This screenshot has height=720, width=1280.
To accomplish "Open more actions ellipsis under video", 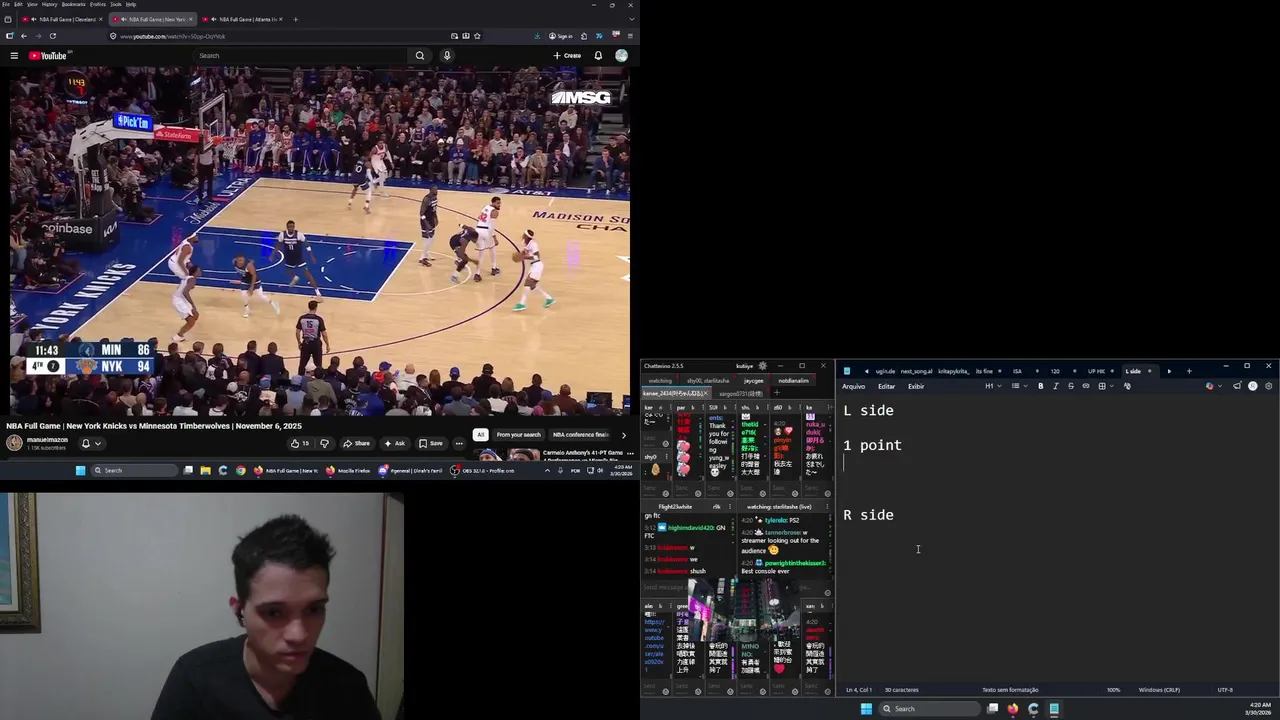I will [x=459, y=443].
